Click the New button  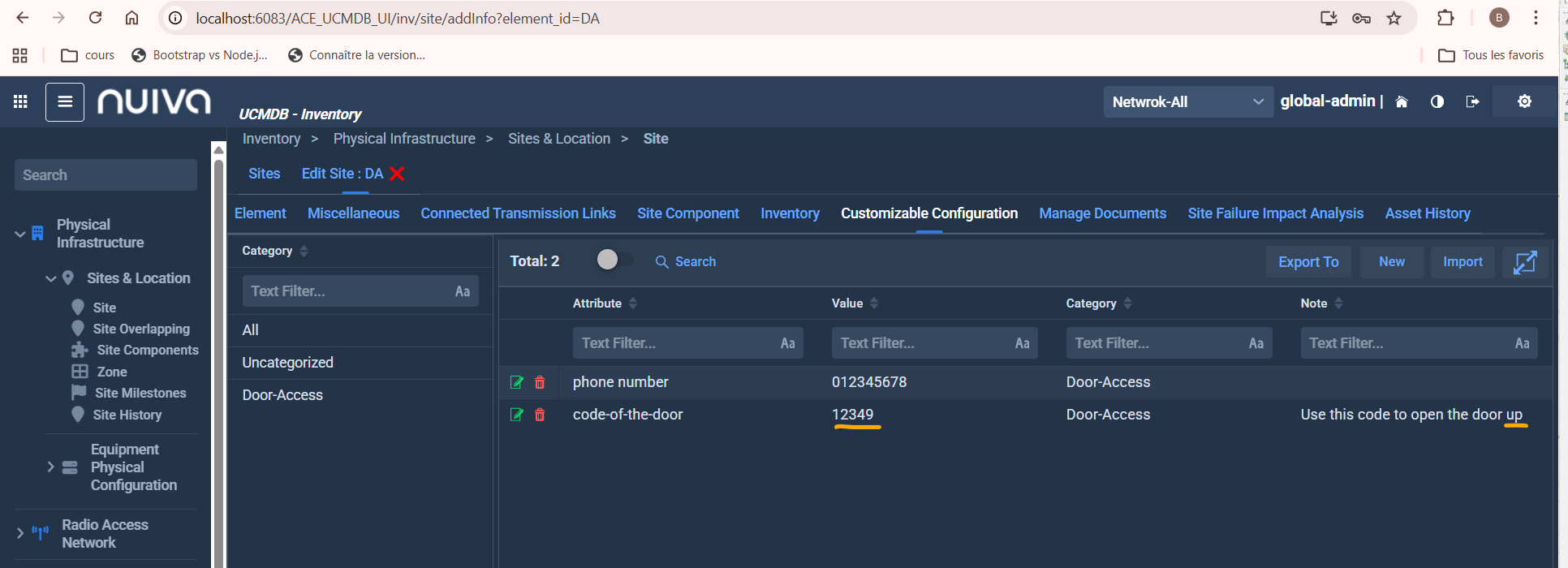(x=1391, y=262)
